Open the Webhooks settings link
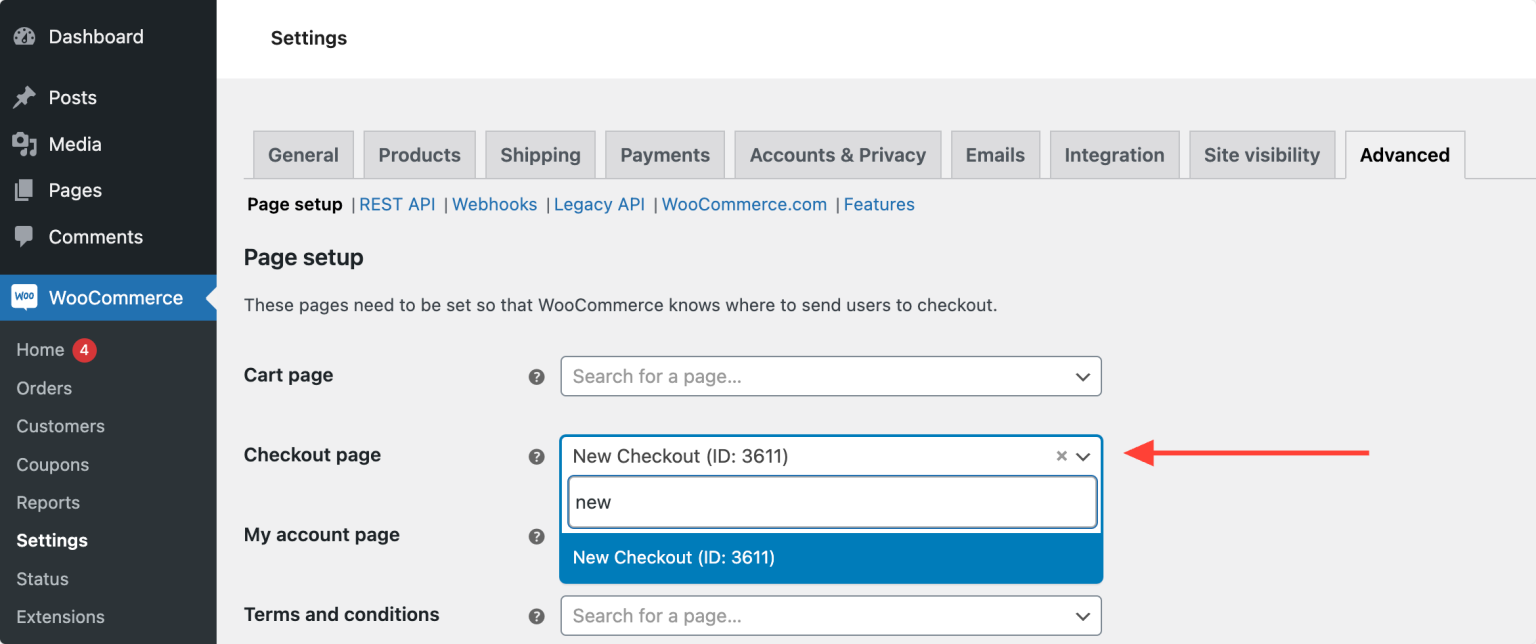Screen dimensions: 1536x644 tap(494, 204)
